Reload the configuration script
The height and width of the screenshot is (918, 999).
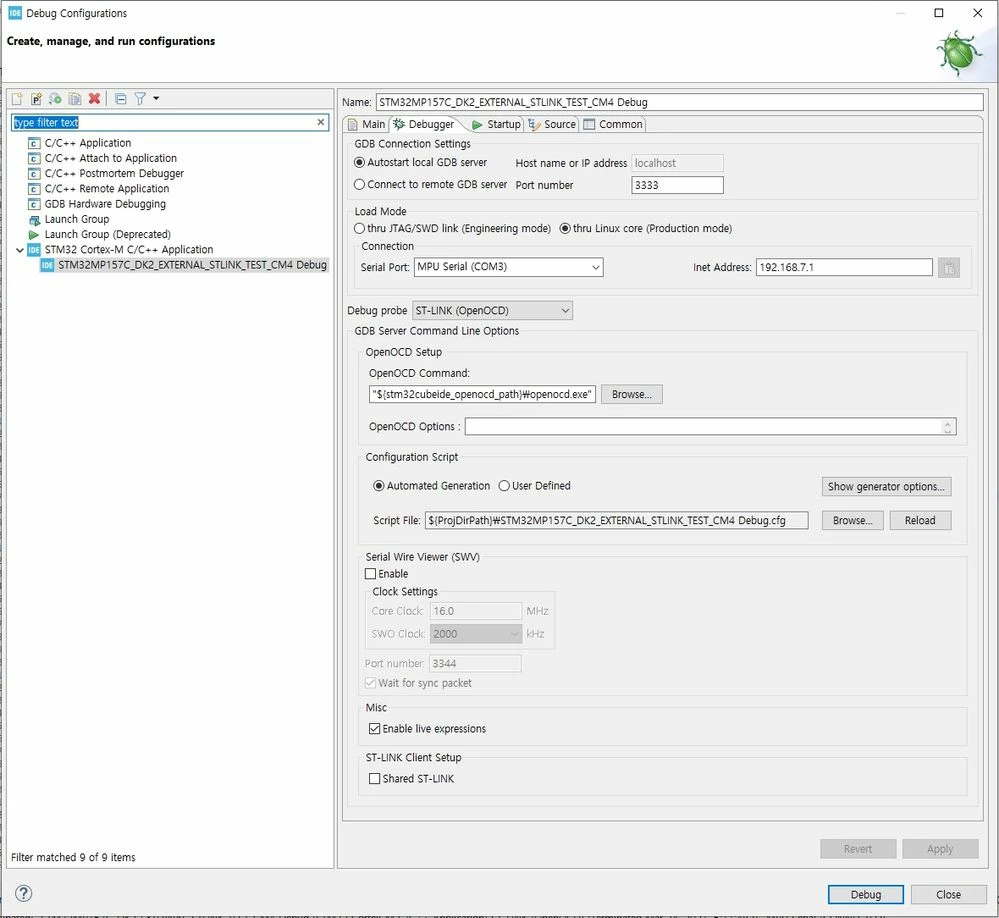[920, 521]
